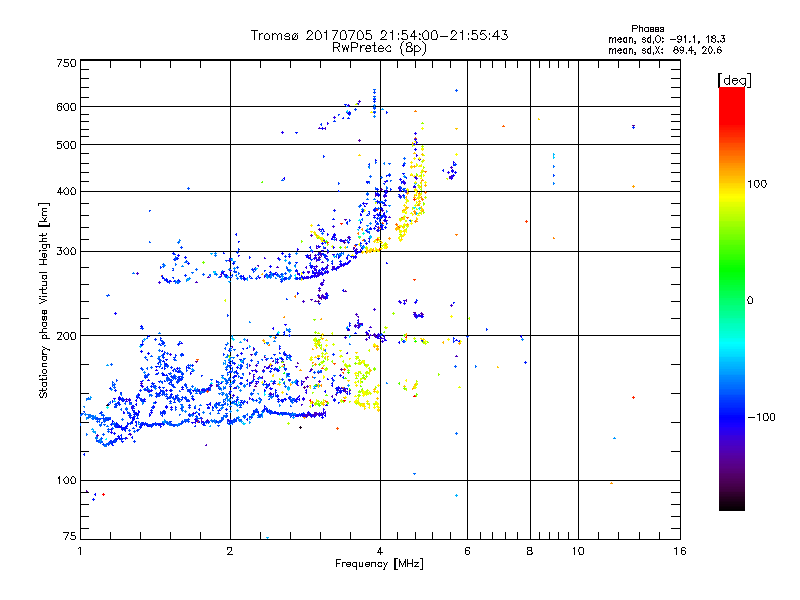Click the x-axis tick label '16'

[680, 551]
